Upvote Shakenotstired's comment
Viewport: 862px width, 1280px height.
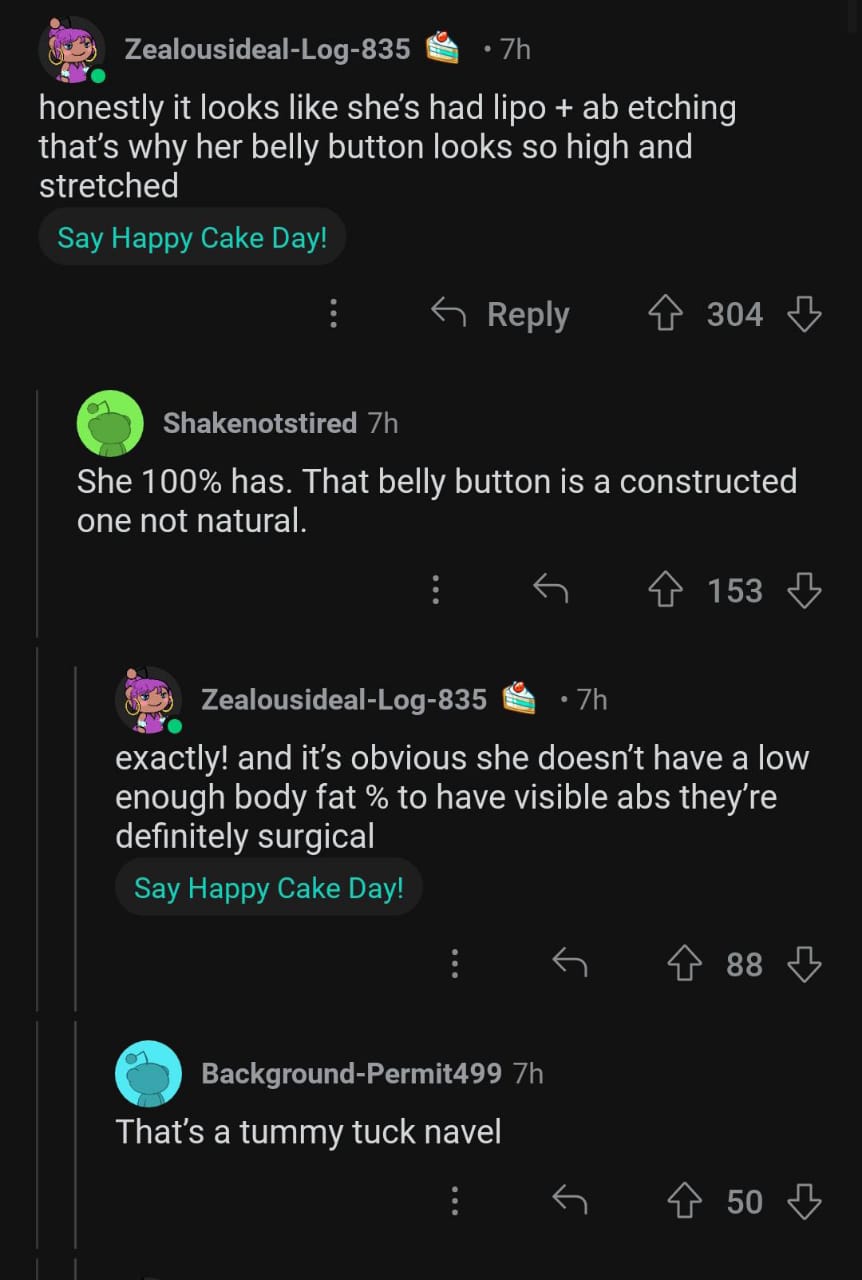[664, 591]
